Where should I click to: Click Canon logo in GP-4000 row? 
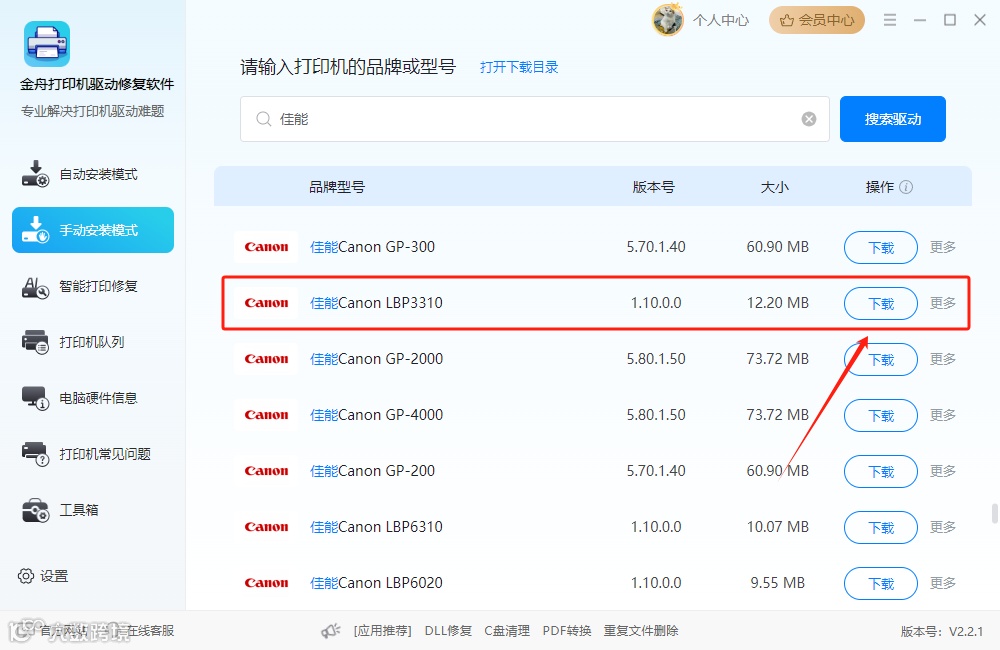[266, 415]
